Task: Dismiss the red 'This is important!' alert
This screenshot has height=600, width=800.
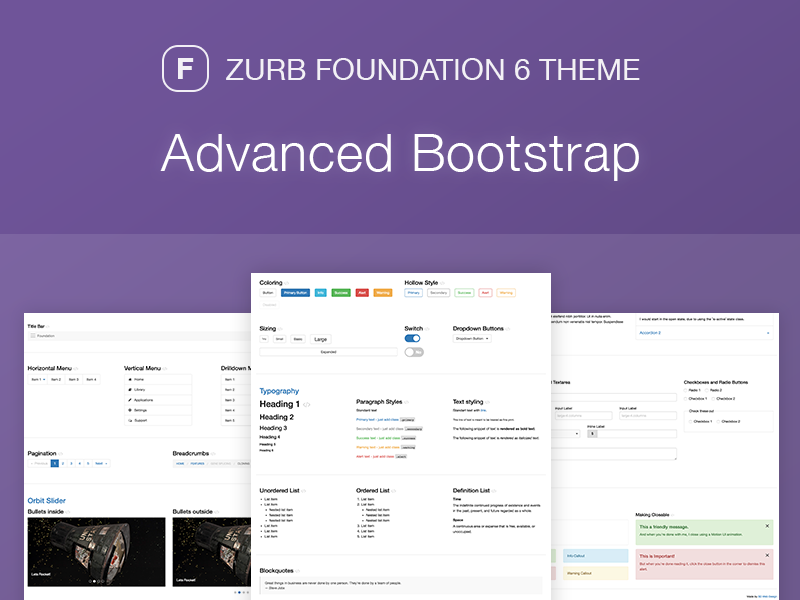Action: point(767,555)
